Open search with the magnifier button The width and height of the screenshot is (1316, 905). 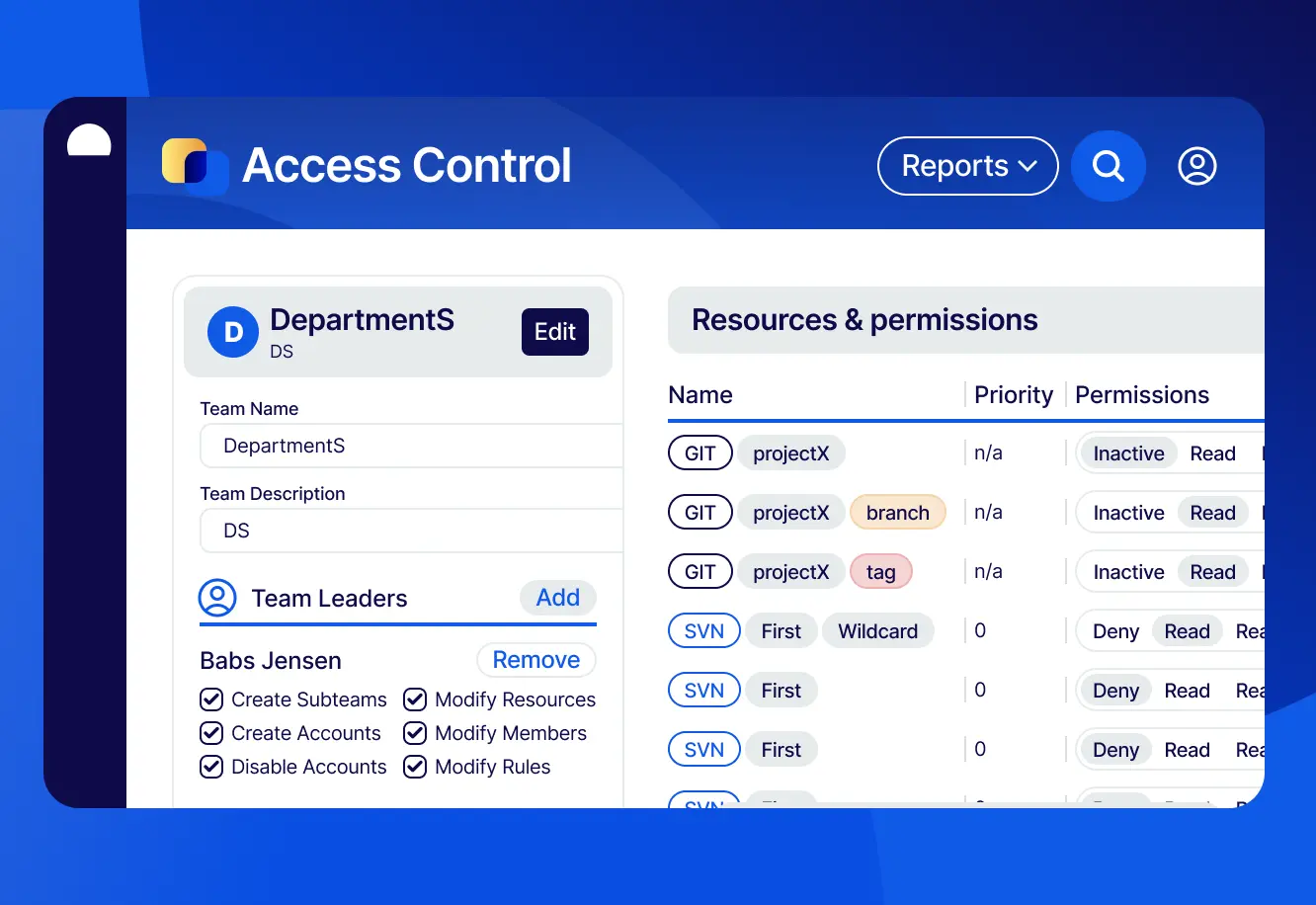click(x=1109, y=166)
